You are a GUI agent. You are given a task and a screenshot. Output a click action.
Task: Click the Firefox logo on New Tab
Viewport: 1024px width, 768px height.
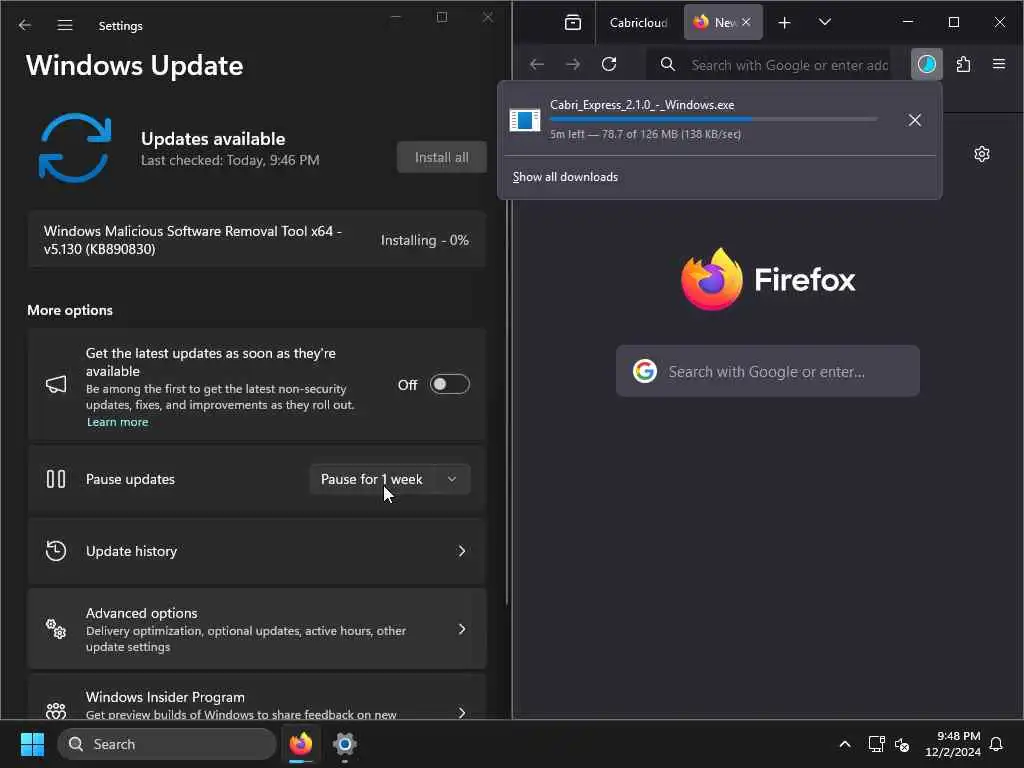[x=768, y=280]
